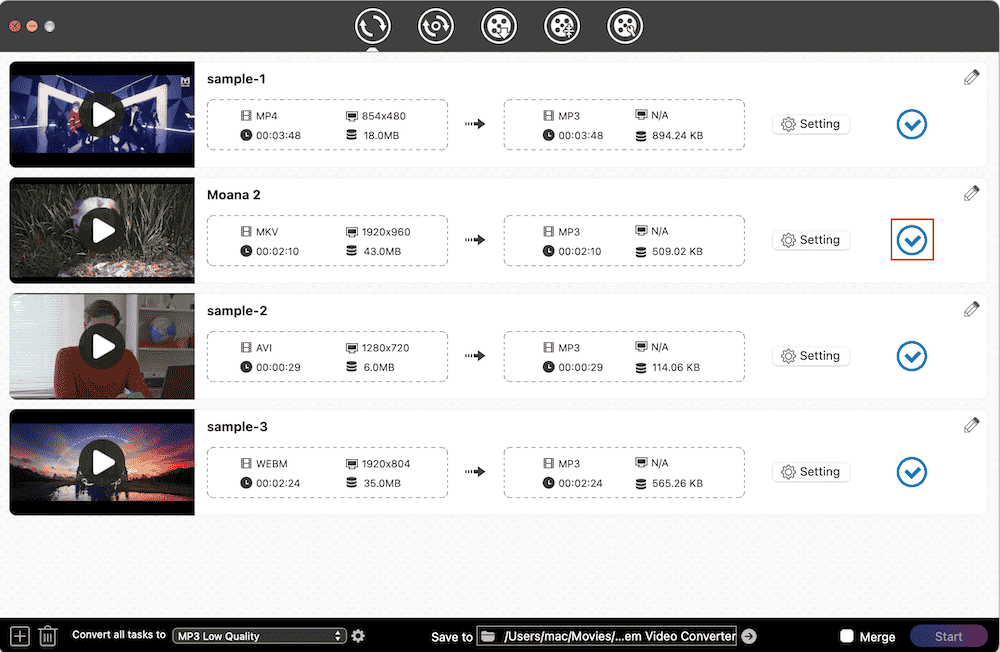The image size is (1000, 652).
Task: Click the 565.26 KB output size
Action: 677,484
